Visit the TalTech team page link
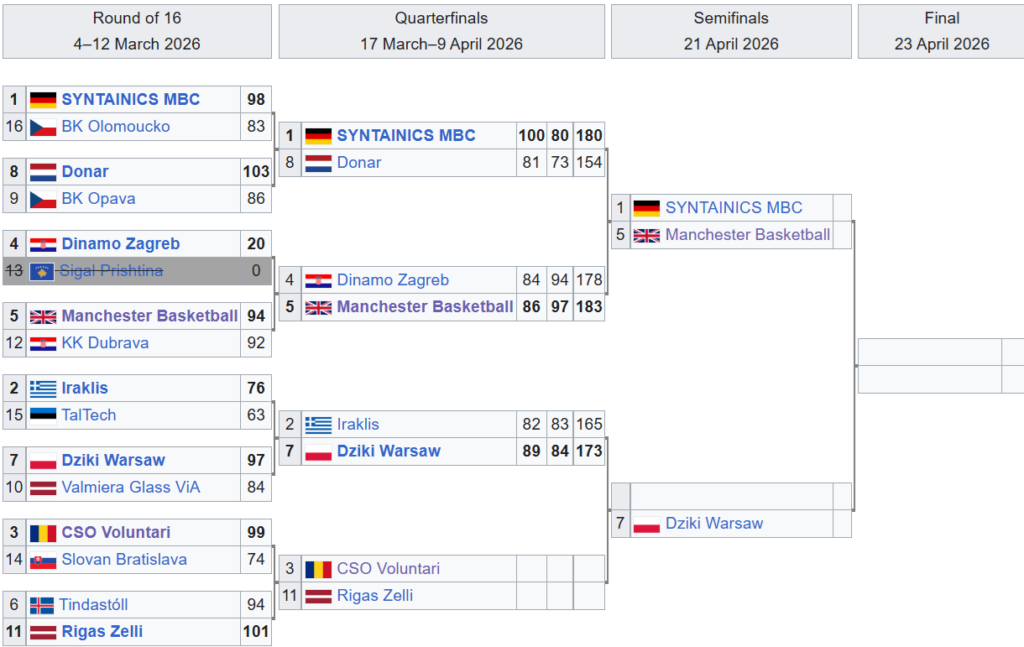This screenshot has width=1024, height=647. pyautogui.click(x=89, y=415)
